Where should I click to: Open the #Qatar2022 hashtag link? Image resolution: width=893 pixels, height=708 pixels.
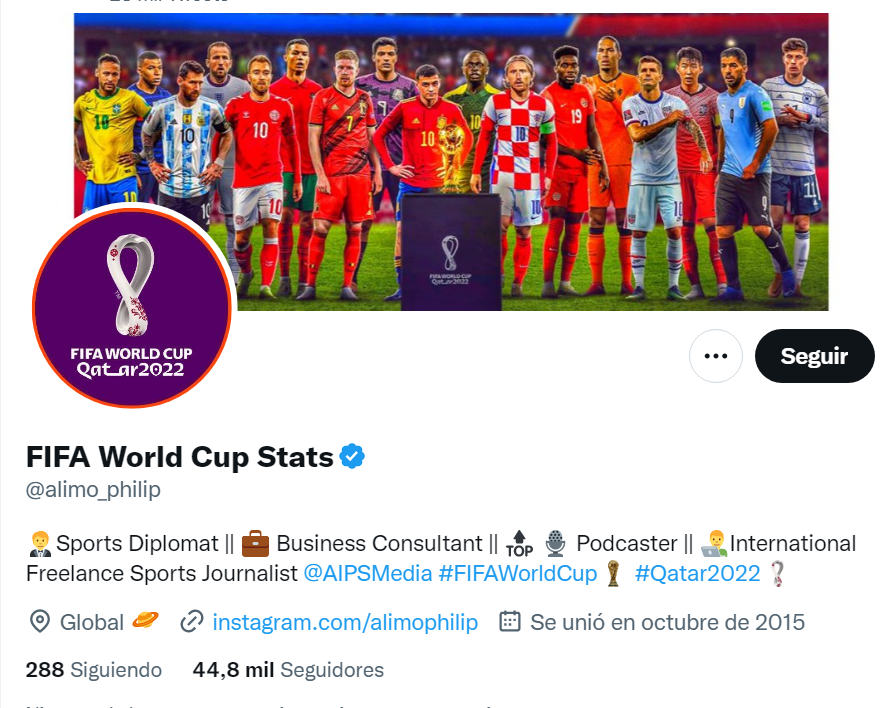(697, 573)
